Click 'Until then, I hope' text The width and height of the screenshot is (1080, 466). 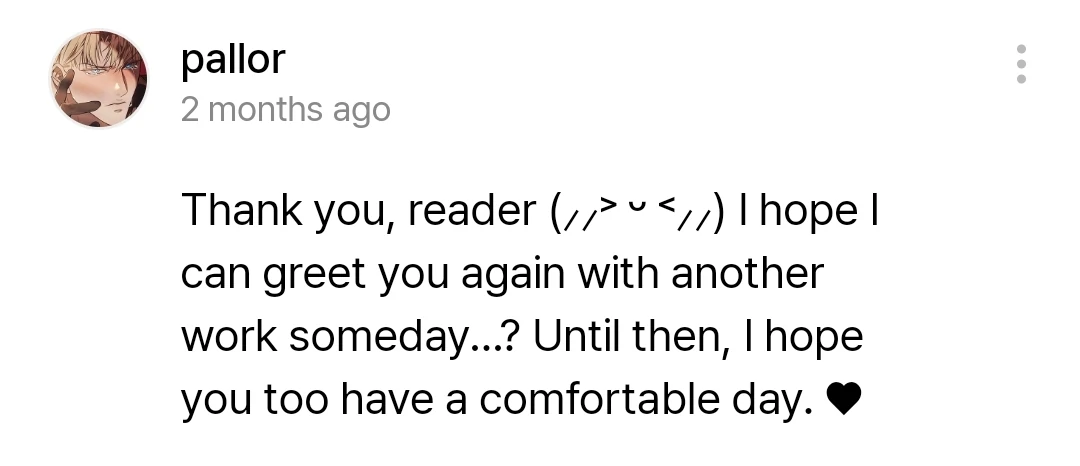pyautogui.click(x=698, y=338)
